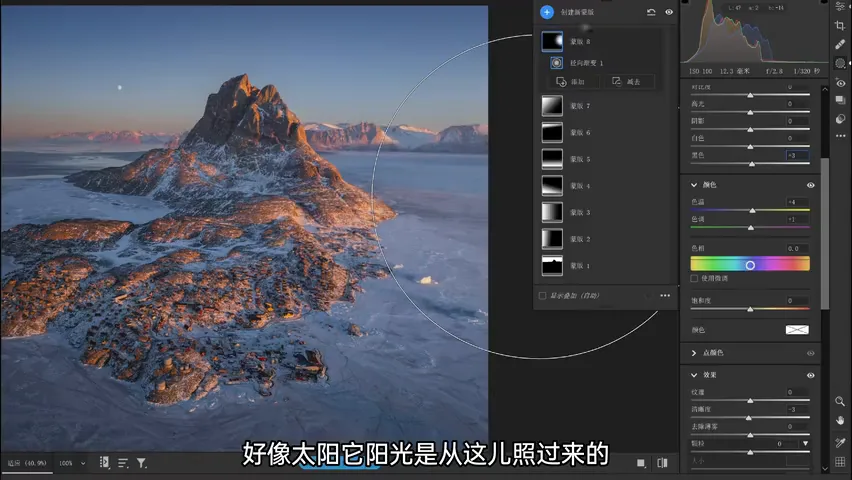Click the panel scroll up arrow
Screen dimensions: 852x480
825,89
